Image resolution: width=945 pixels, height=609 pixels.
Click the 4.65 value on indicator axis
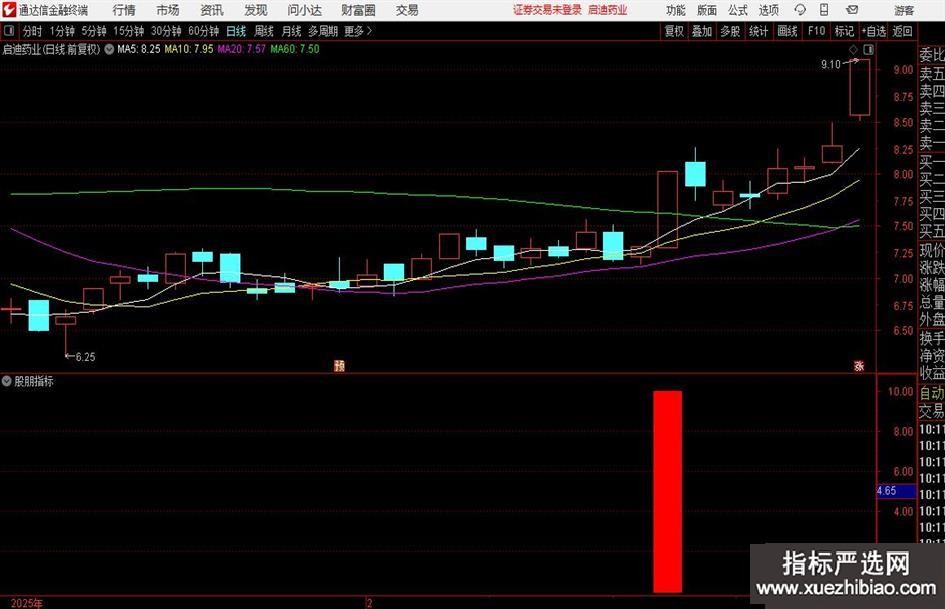click(x=887, y=491)
